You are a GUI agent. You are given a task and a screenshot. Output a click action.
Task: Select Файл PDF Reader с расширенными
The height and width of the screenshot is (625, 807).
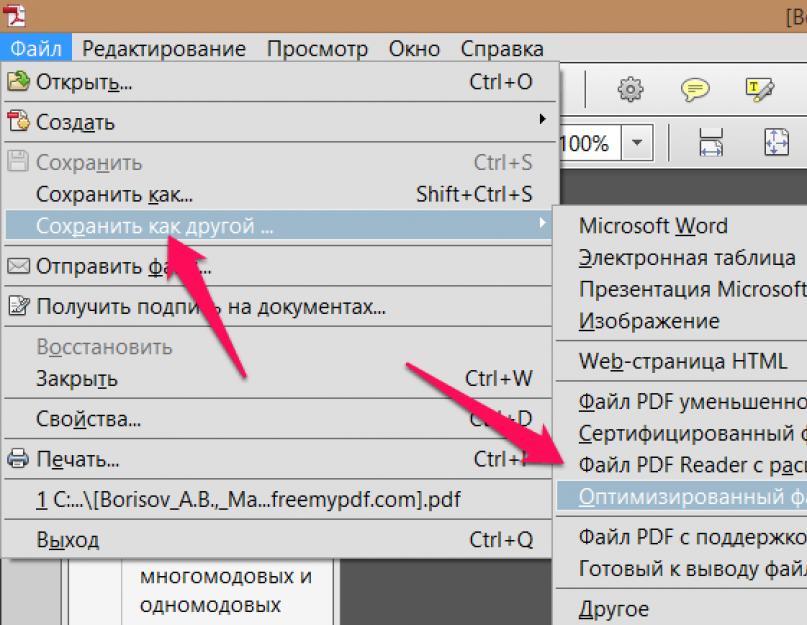coord(682,465)
